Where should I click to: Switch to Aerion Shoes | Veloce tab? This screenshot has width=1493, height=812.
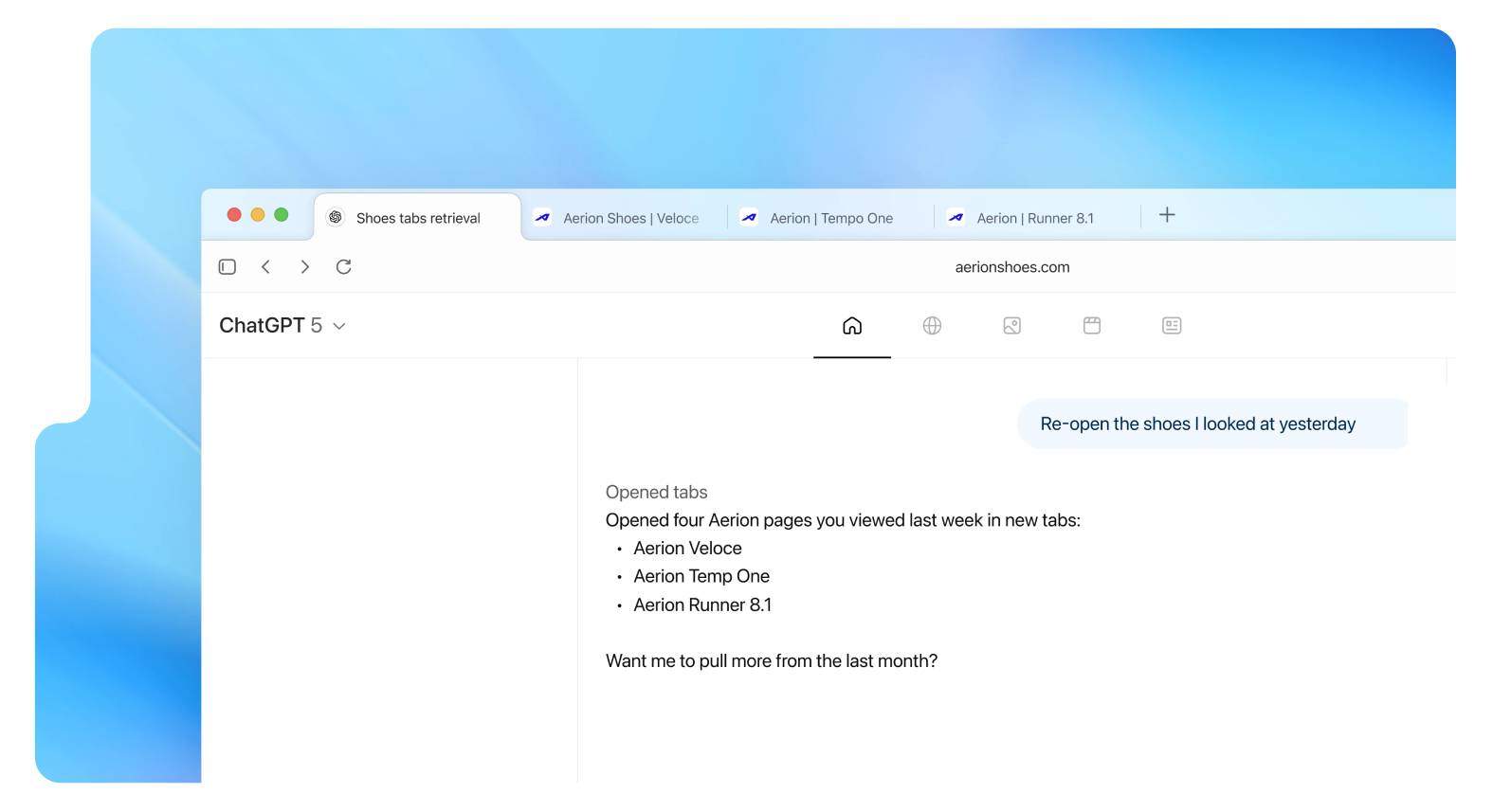tap(630, 218)
